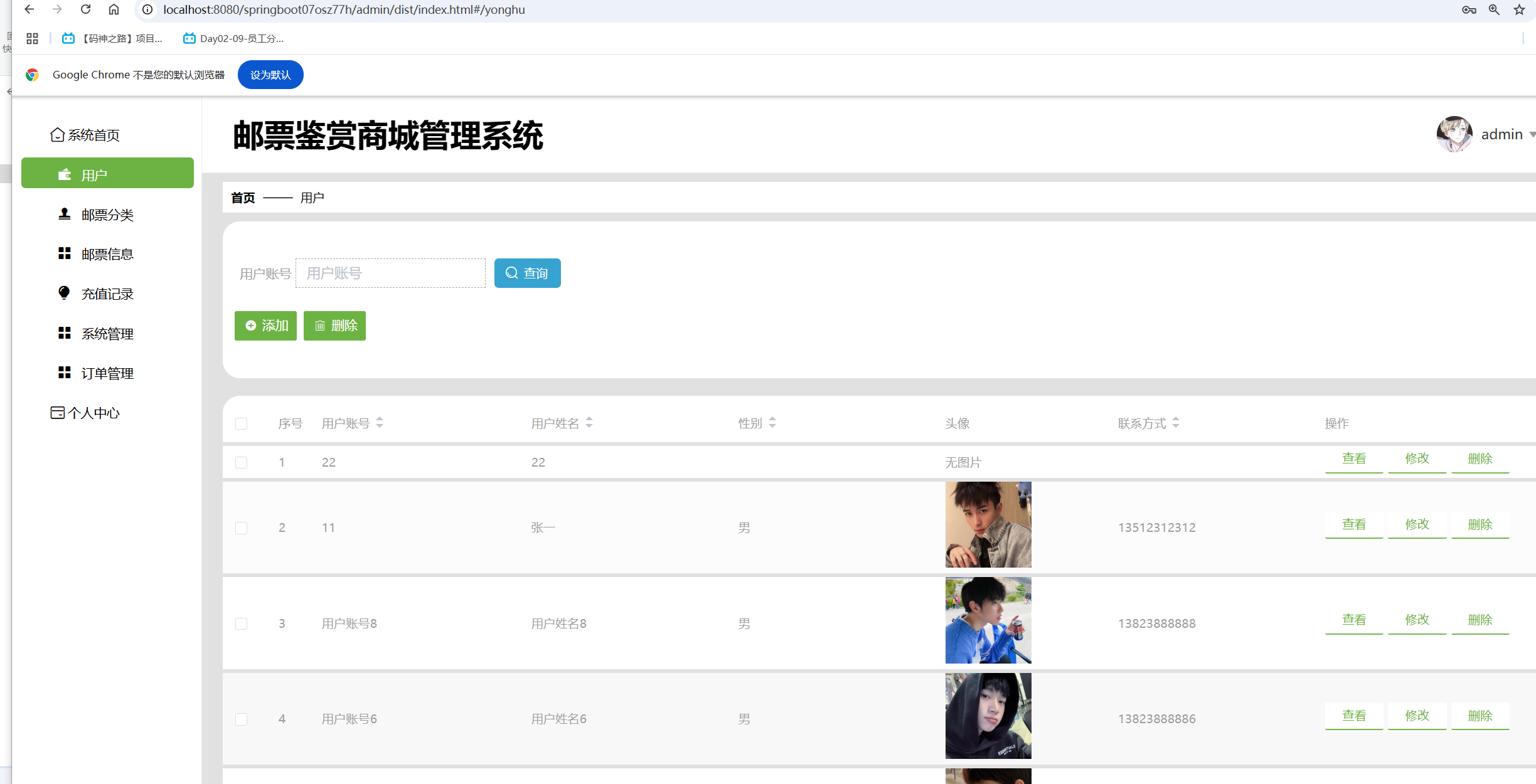Image resolution: width=1536 pixels, height=784 pixels.
Task: Click the blue 查询 search button
Action: (527, 273)
